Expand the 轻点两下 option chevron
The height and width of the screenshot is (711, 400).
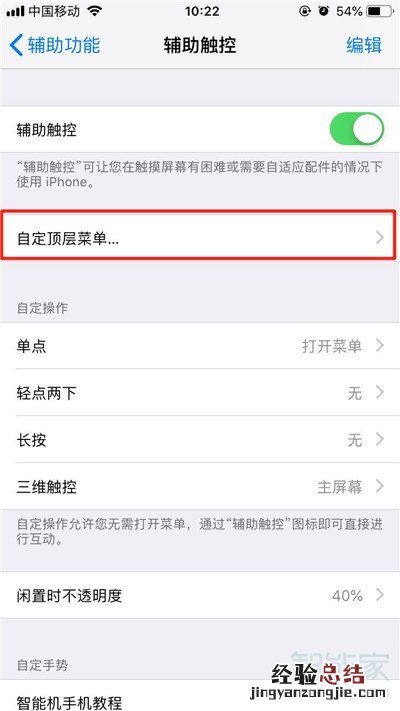pos(380,393)
